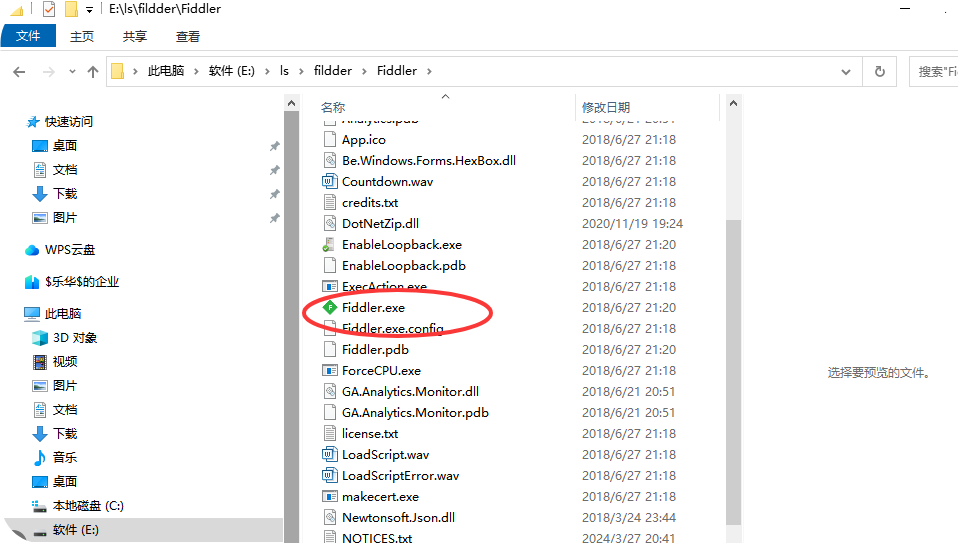Select the Countdown.wav file icon

pyautogui.click(x=330, y=181)
